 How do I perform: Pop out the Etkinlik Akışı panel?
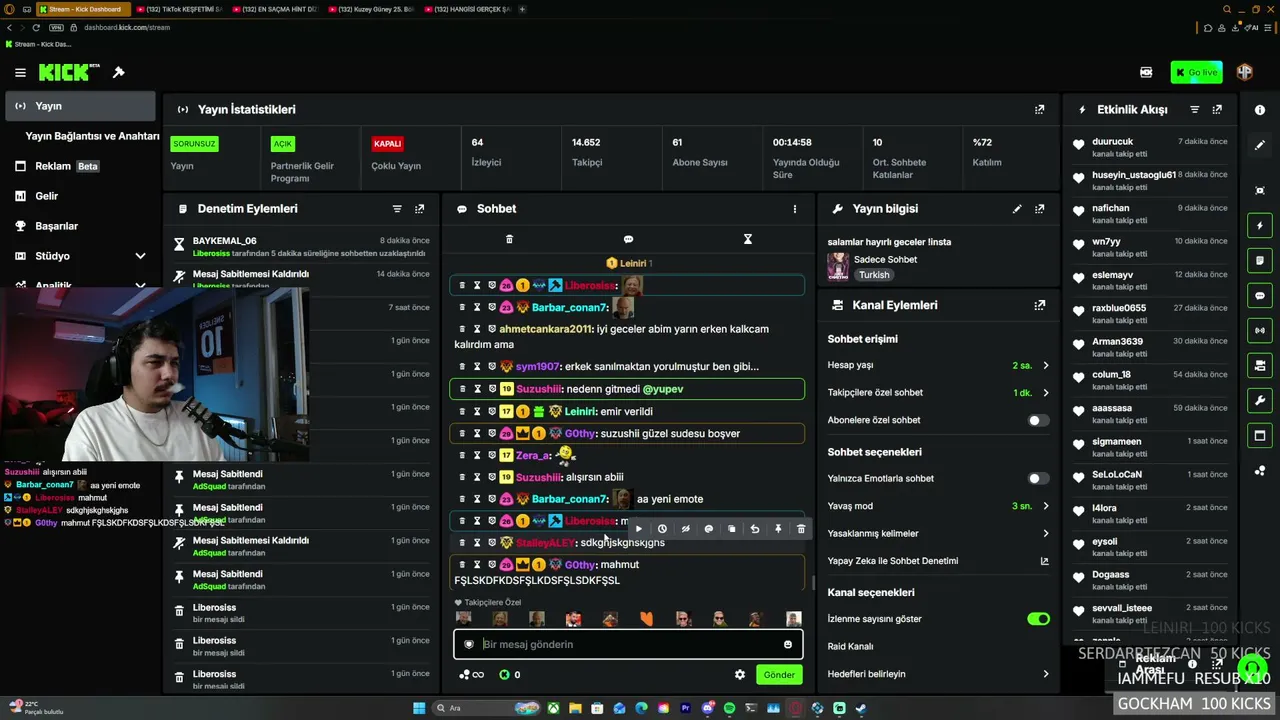tap(1217, 110)
